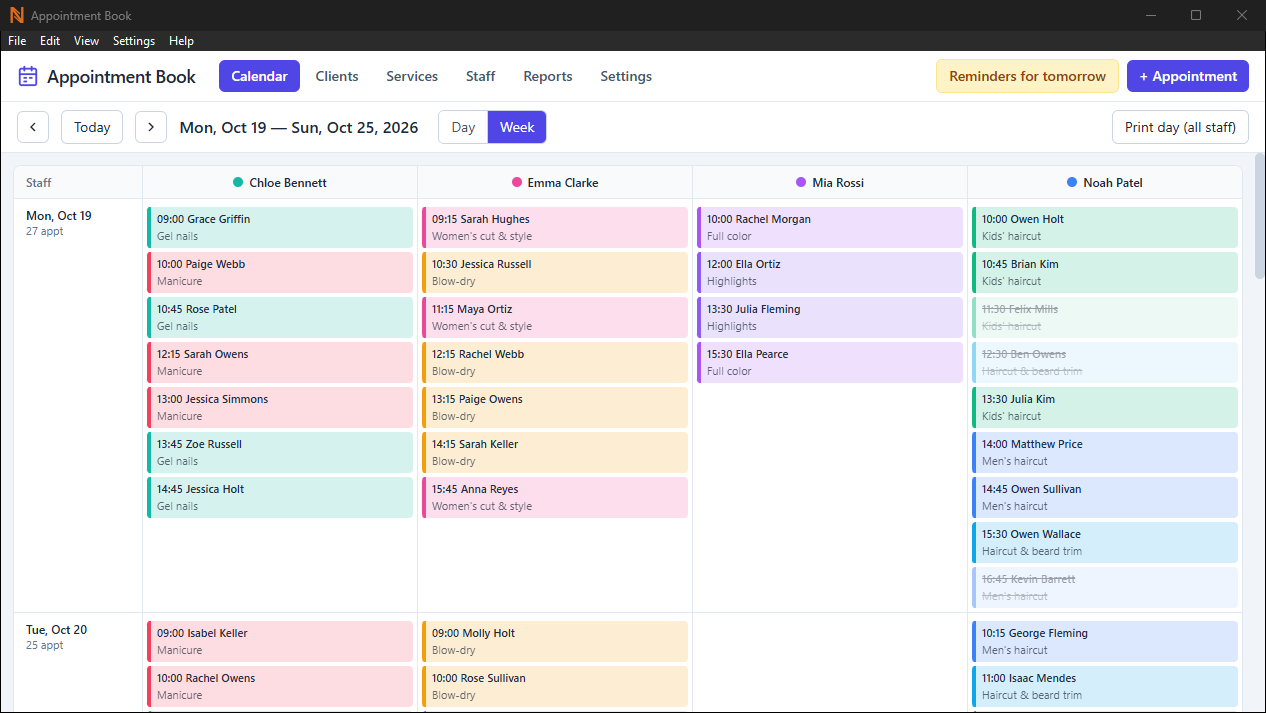The height and width of the screenshot is (713, 1266).
Task: Click the Mon, Oct 19 day label
Action: click(59, 216)
